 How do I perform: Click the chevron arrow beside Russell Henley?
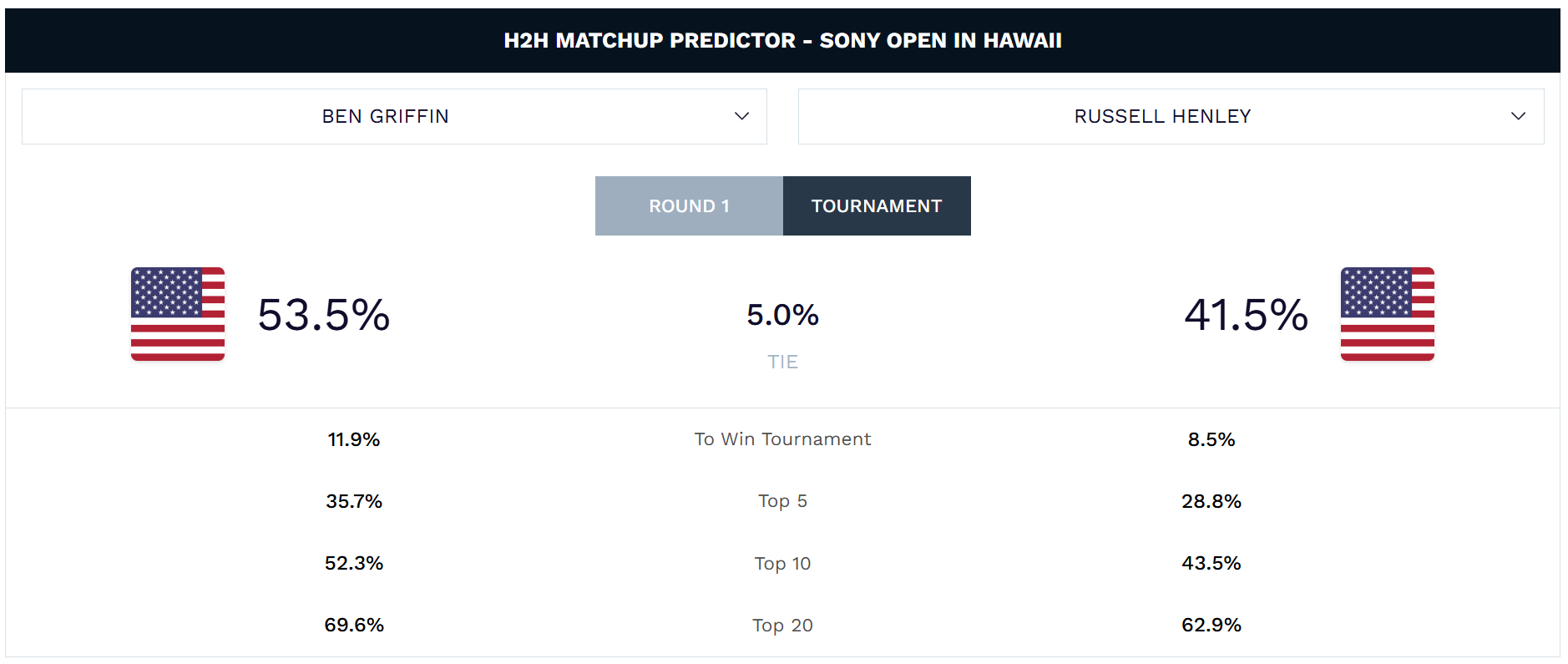tap(1518, 117)
